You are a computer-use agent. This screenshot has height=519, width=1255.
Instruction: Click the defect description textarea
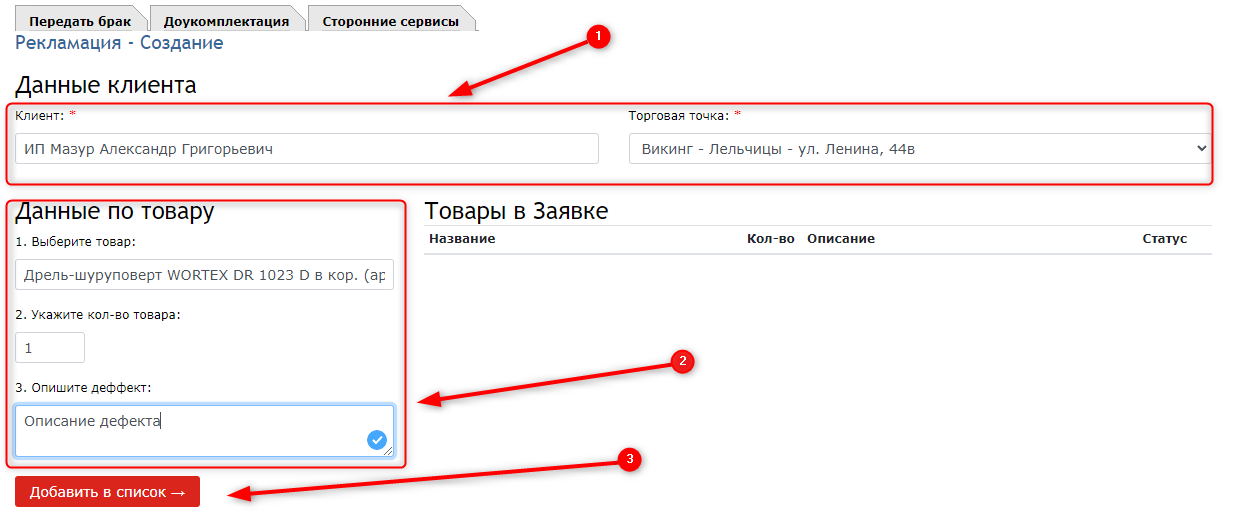(205, 431)
